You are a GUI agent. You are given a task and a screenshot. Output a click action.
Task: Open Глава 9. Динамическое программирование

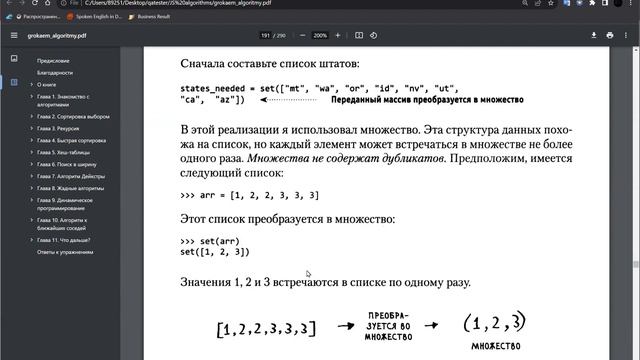(64, 204)
